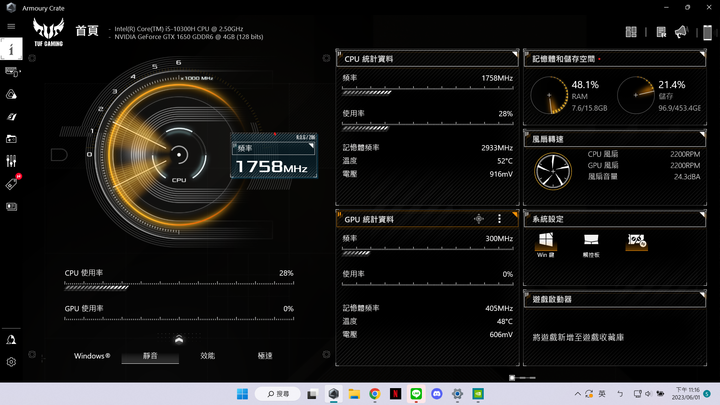Click the RAM usage circular gauge
This screenshot has width=720, height=405.
click(x=549, y=96)
